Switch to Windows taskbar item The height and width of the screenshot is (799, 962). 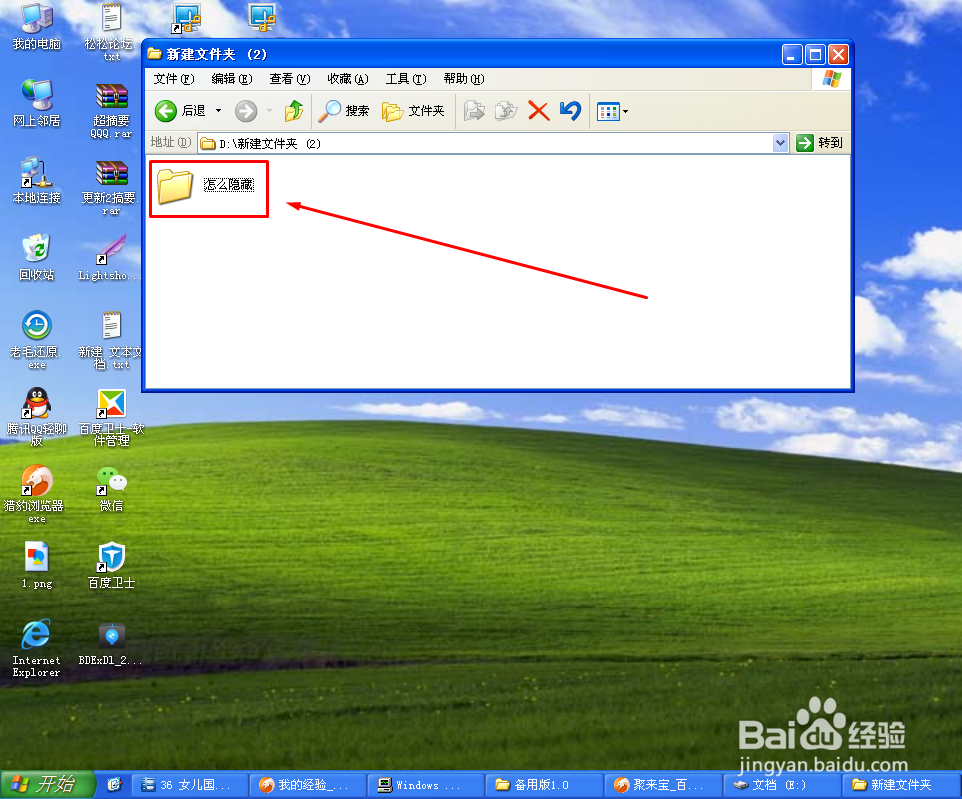coord(426,785)
